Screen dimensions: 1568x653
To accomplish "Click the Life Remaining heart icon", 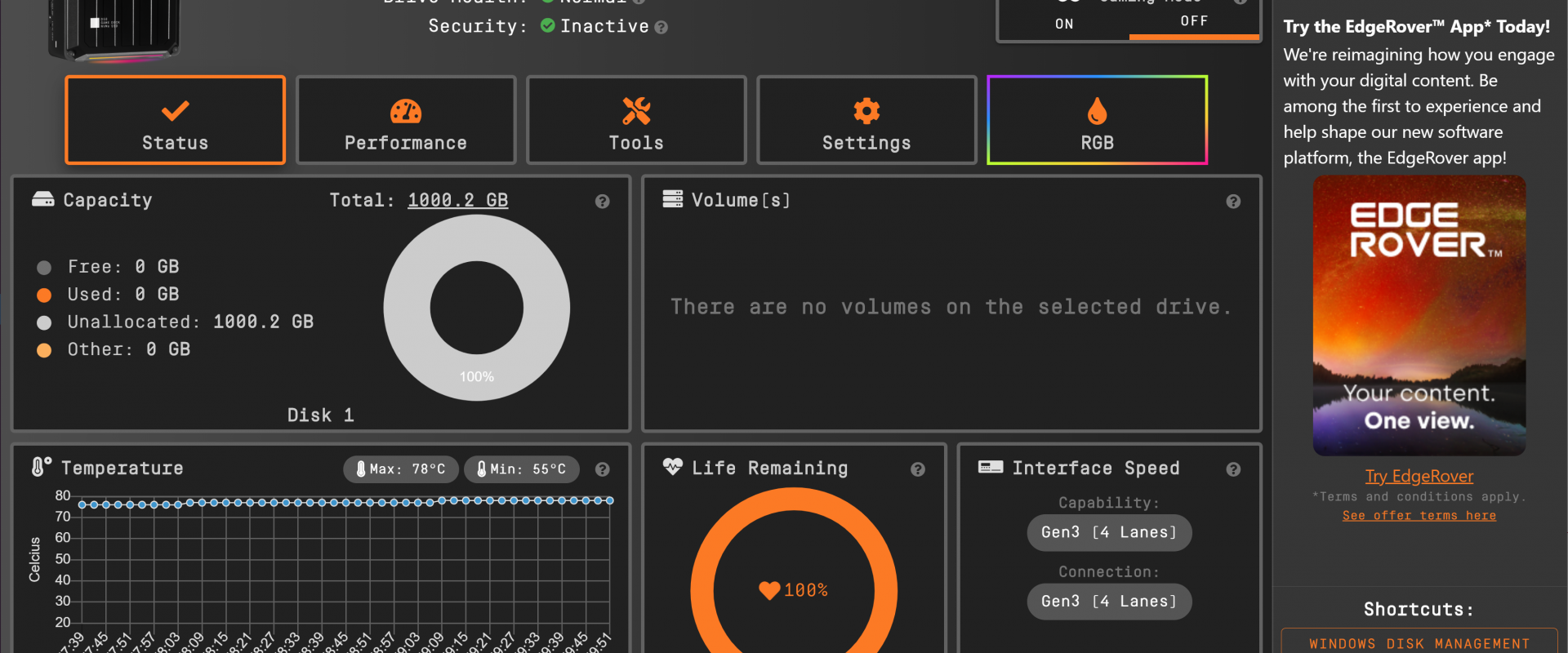I will 673,467.
